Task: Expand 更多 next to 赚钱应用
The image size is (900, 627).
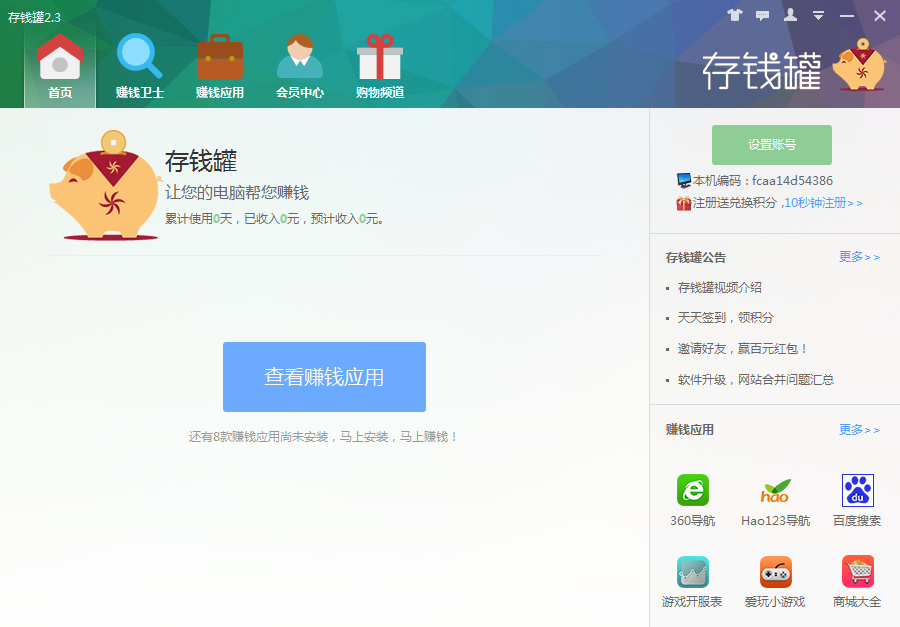Action: coord(859,430)
